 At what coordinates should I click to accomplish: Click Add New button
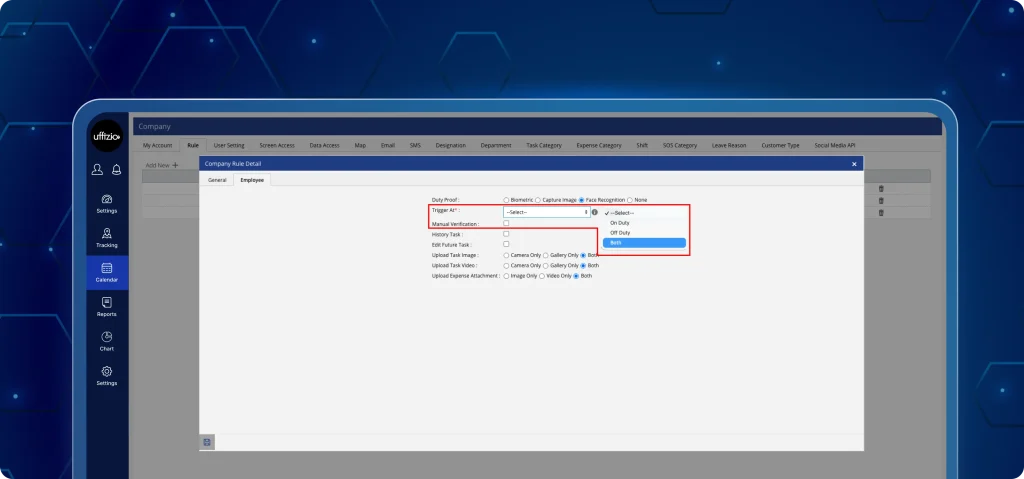pyautogui.click(x=161, y=164)
